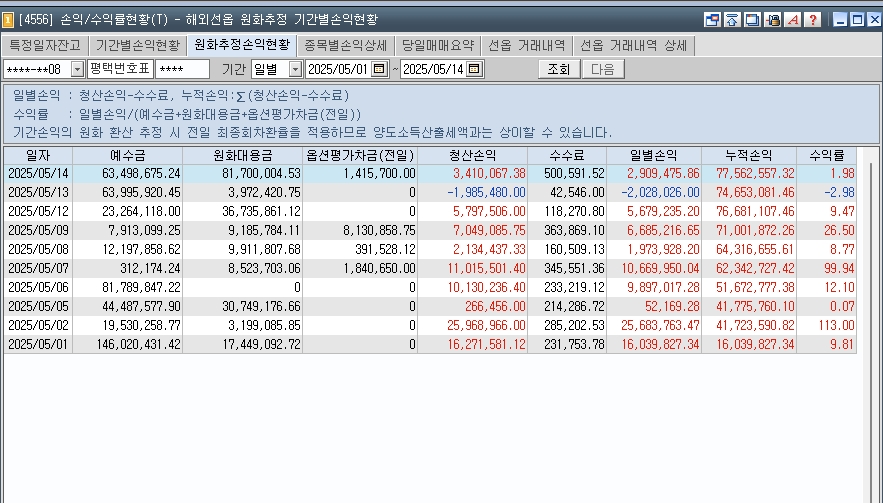Click the daily profit 25,683,763.47
The height and width of the screenshot is (503, 883).
(x=660, y=326)
